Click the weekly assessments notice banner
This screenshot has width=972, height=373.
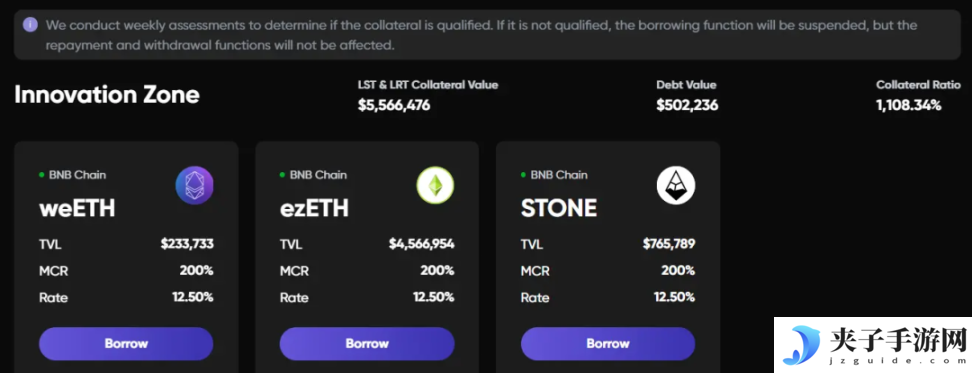(487, 35)
